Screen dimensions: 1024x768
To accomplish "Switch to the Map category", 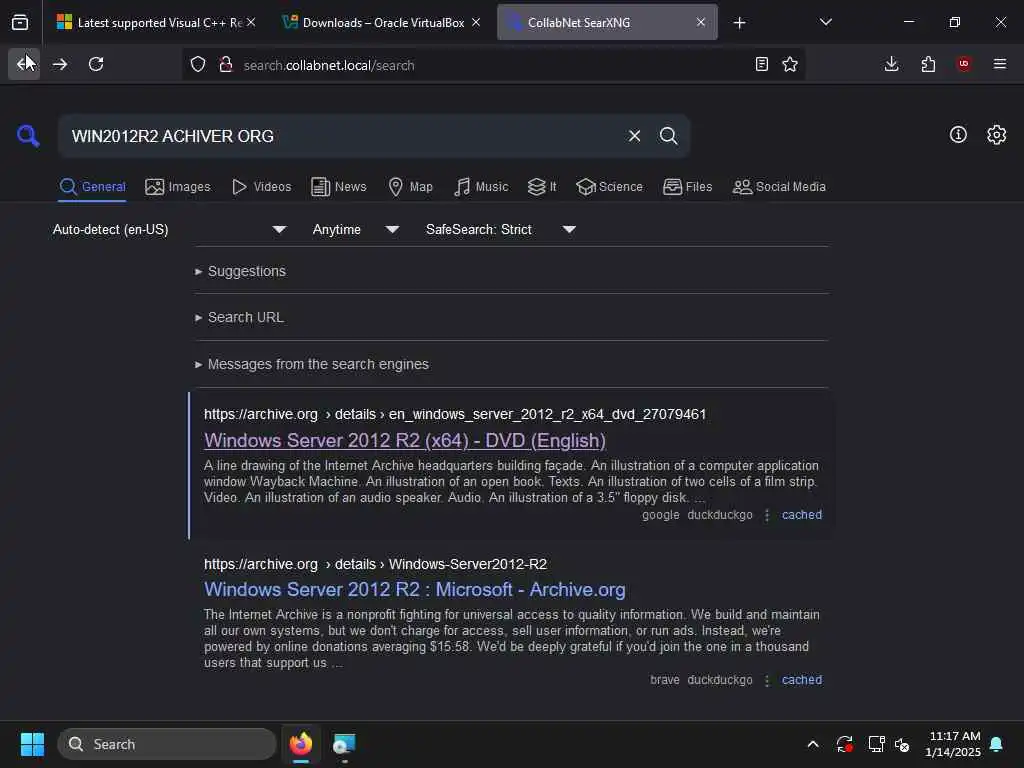I will [x=410, y=187].
